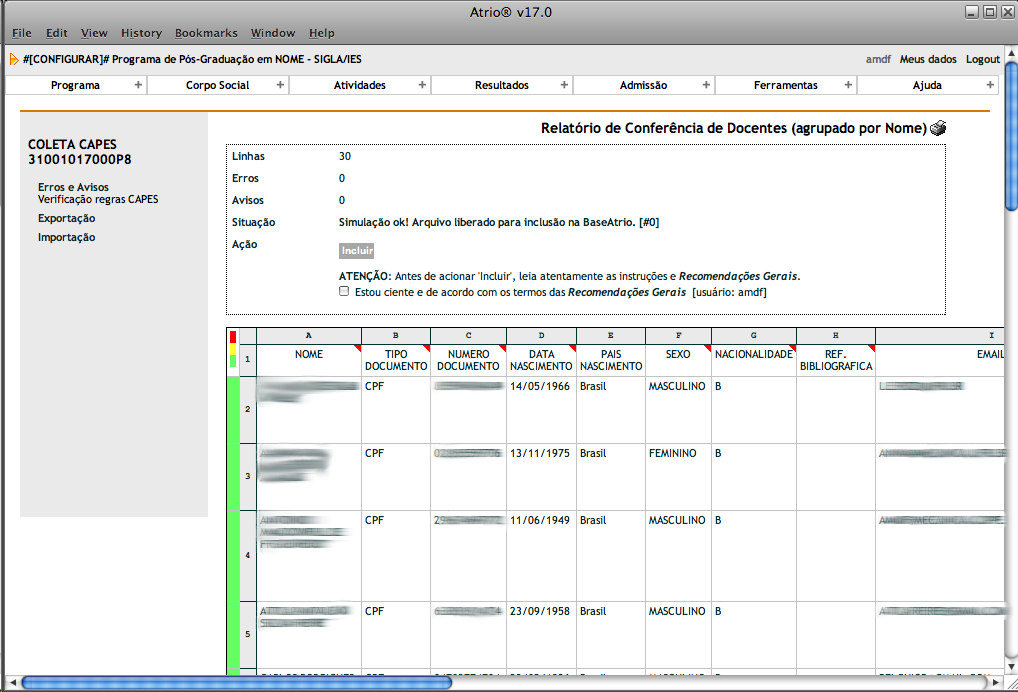Screen dimensions: 1018x692
Task: Click the red corner marker on TIPO DOCUMENTO
Action: coord(426,348)
